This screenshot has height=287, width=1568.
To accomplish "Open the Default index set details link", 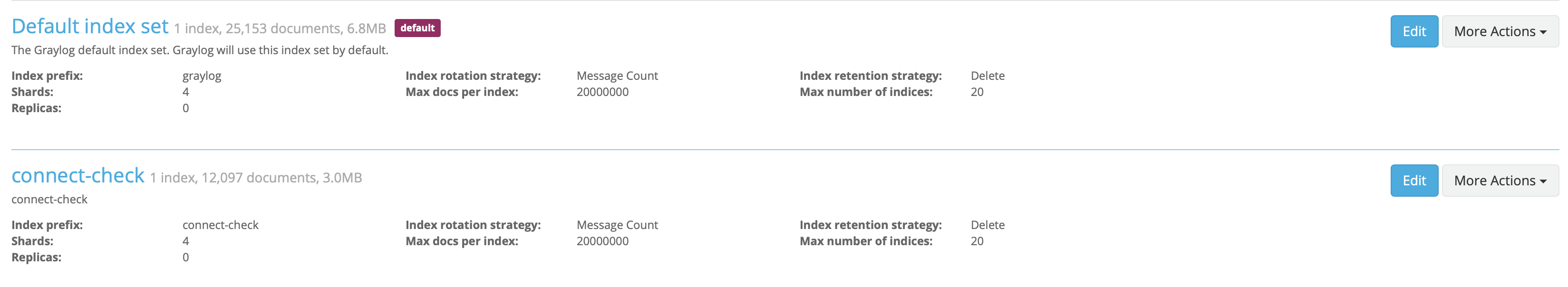I will [90, 27].
